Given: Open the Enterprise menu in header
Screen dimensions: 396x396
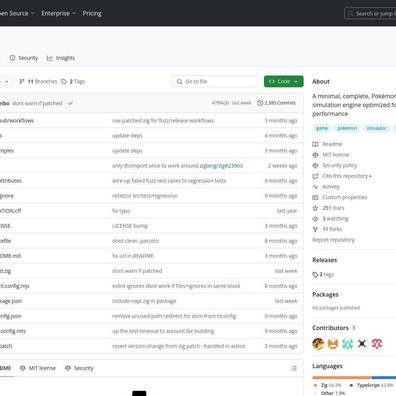Looking at the screenshot, I should (x=59, y=13).
